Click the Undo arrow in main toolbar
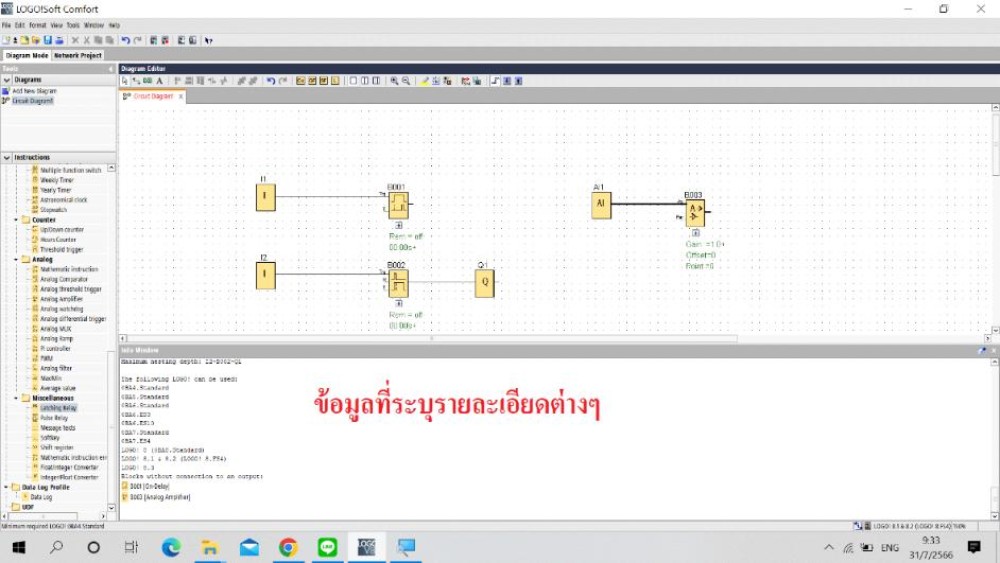The image size is (1000, 563). [x=126, y=40]
